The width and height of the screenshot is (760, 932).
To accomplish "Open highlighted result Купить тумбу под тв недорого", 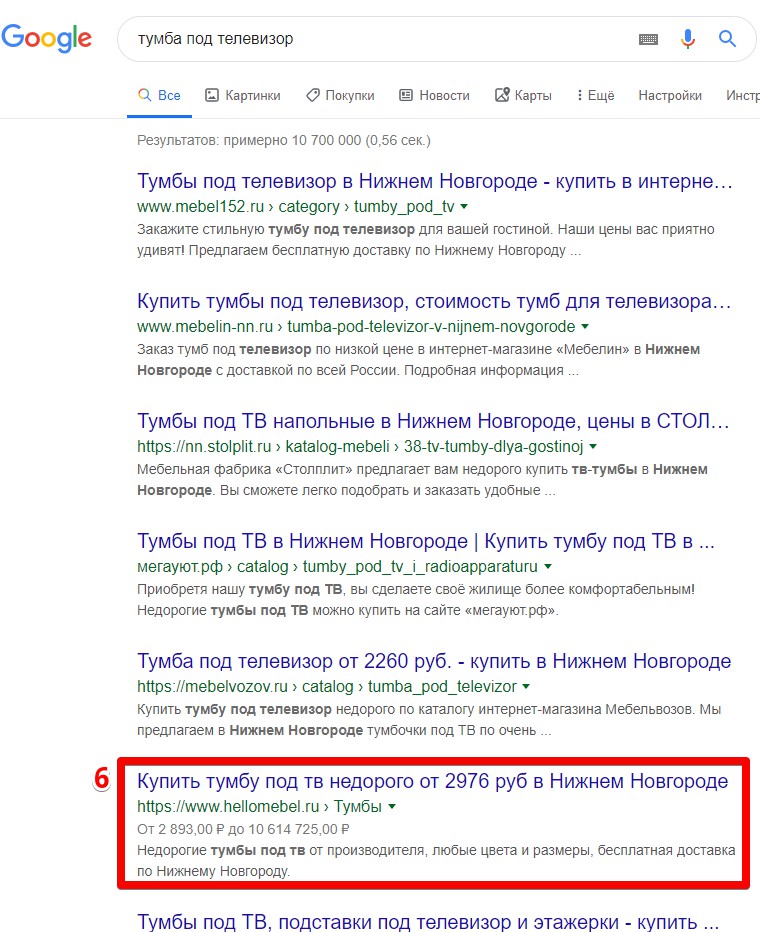I will click(432, 781).
